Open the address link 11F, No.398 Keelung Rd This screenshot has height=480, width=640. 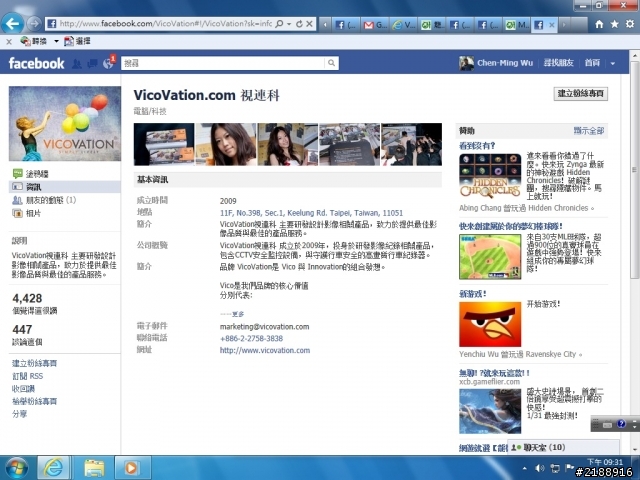click(x=311, y=213)
